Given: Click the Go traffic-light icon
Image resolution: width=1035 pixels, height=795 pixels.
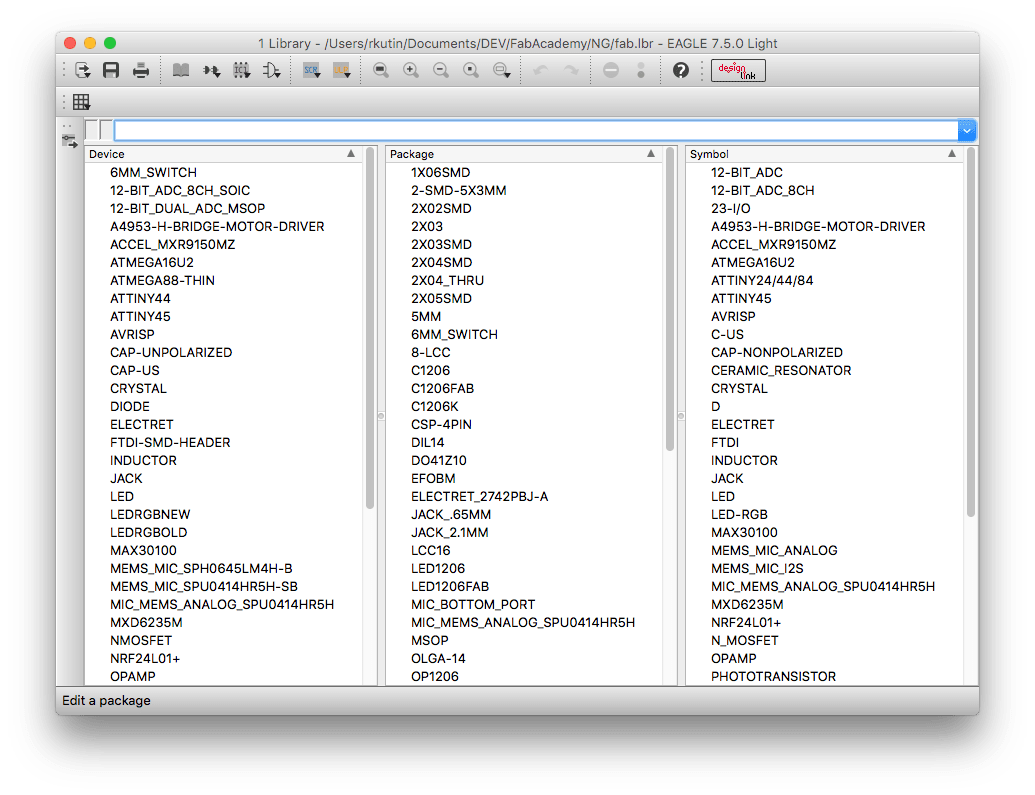Looking at the screenshot, I should (641, 71).
